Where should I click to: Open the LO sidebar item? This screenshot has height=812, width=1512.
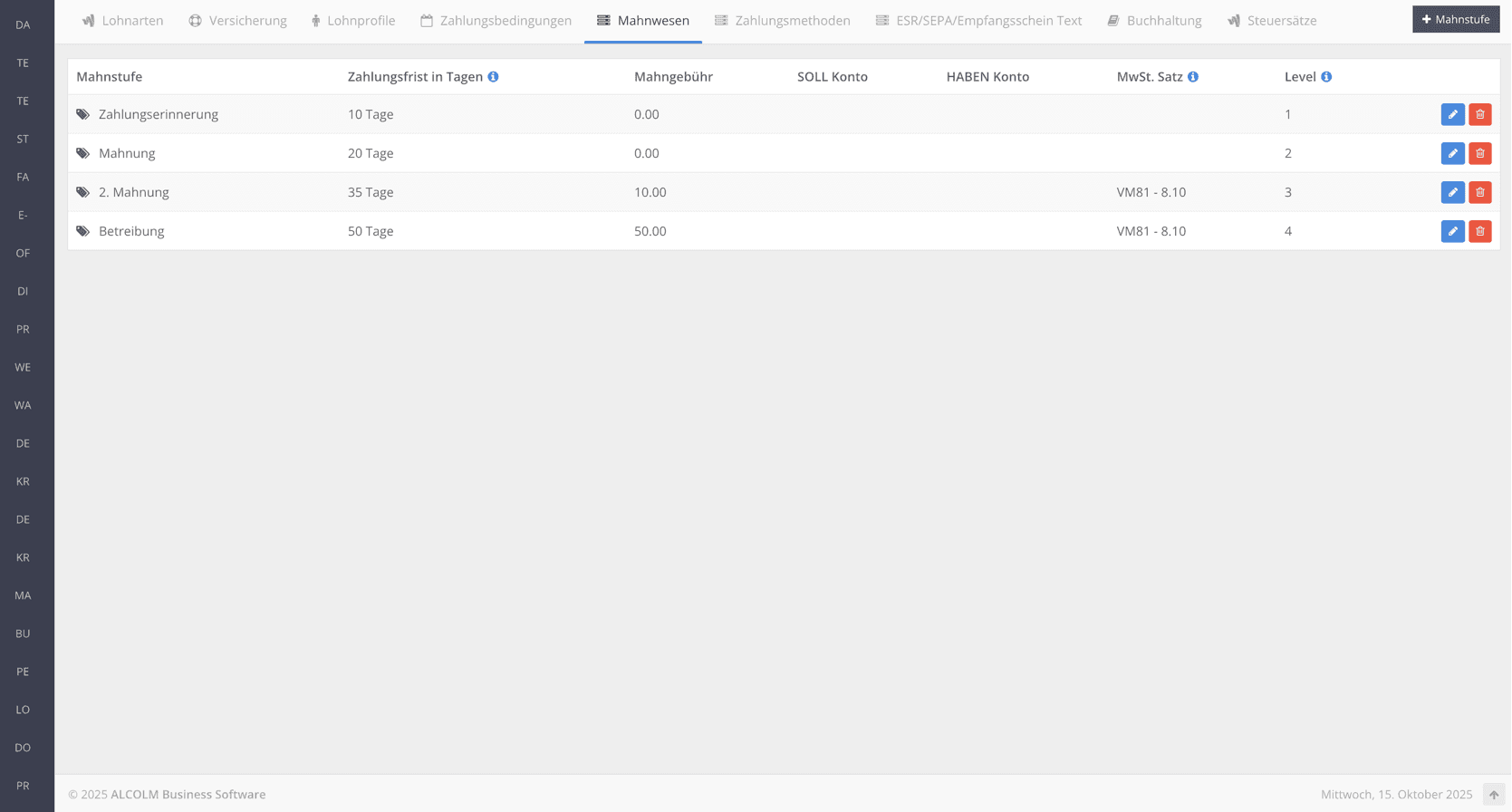[23, 710]
